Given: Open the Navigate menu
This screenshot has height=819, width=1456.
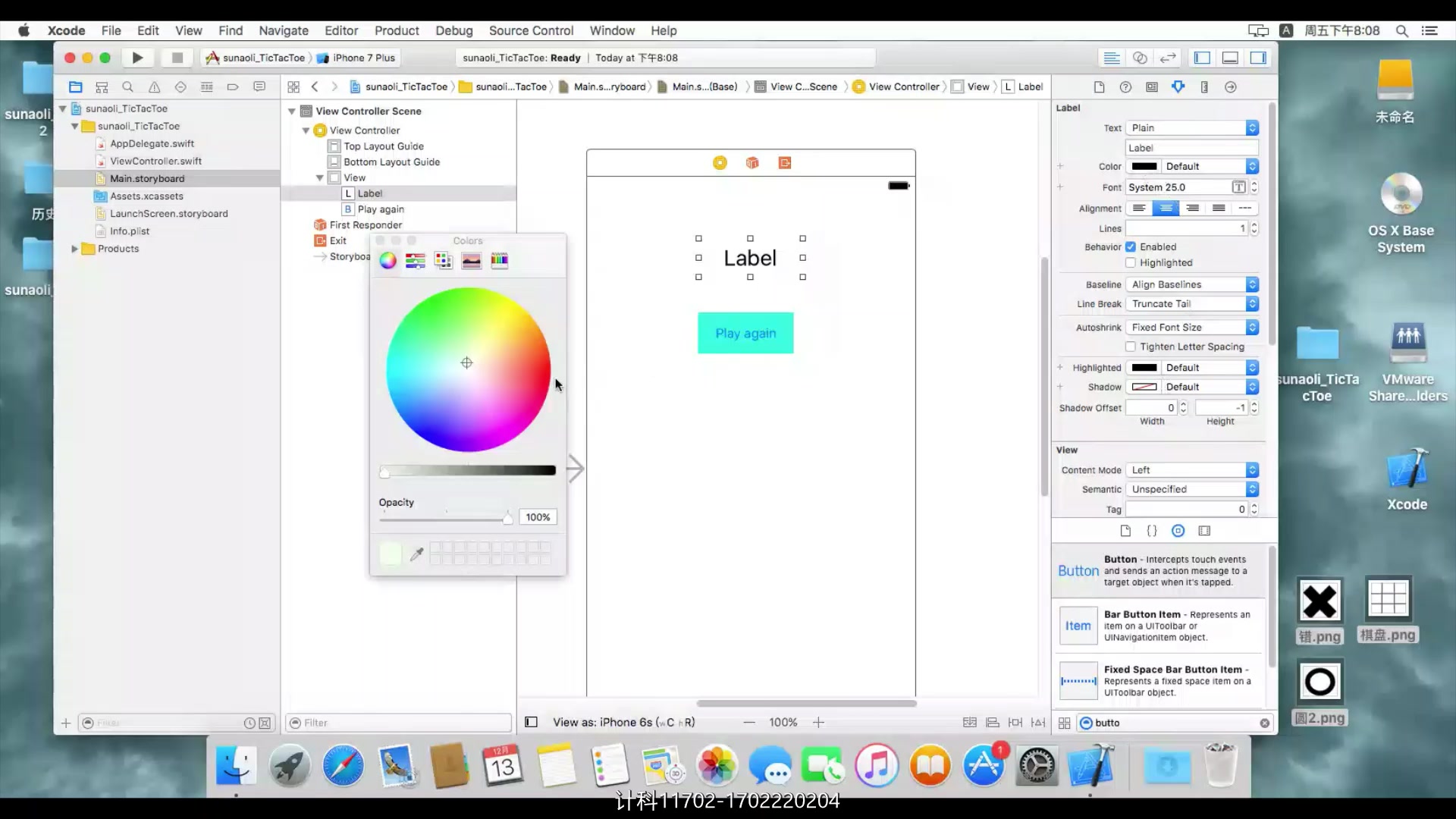Looking at the screenshot, I should 284,30.
